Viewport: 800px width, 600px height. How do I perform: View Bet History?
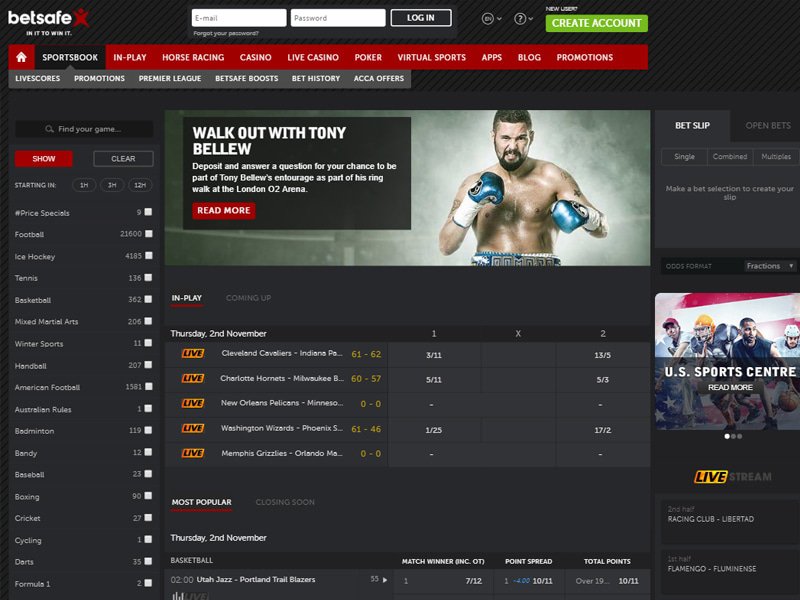coord(316,79)
